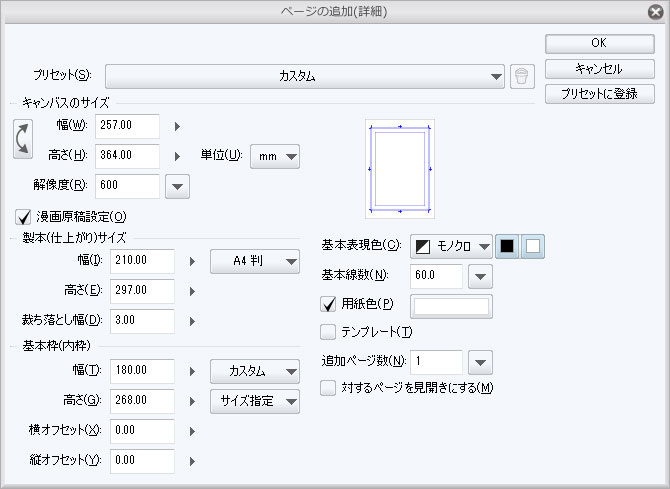670x489 pixels.
Task: Click the bleed width field 3.00
Action: point(142,321)
